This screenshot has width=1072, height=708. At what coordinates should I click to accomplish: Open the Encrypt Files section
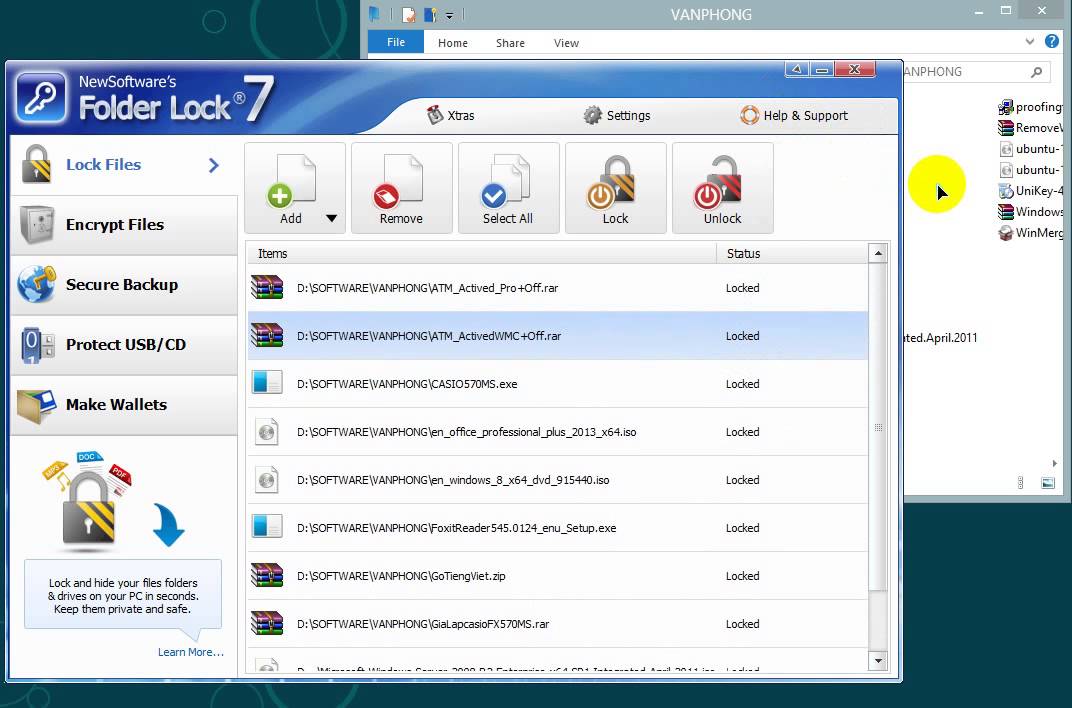[x=124, y=225]
